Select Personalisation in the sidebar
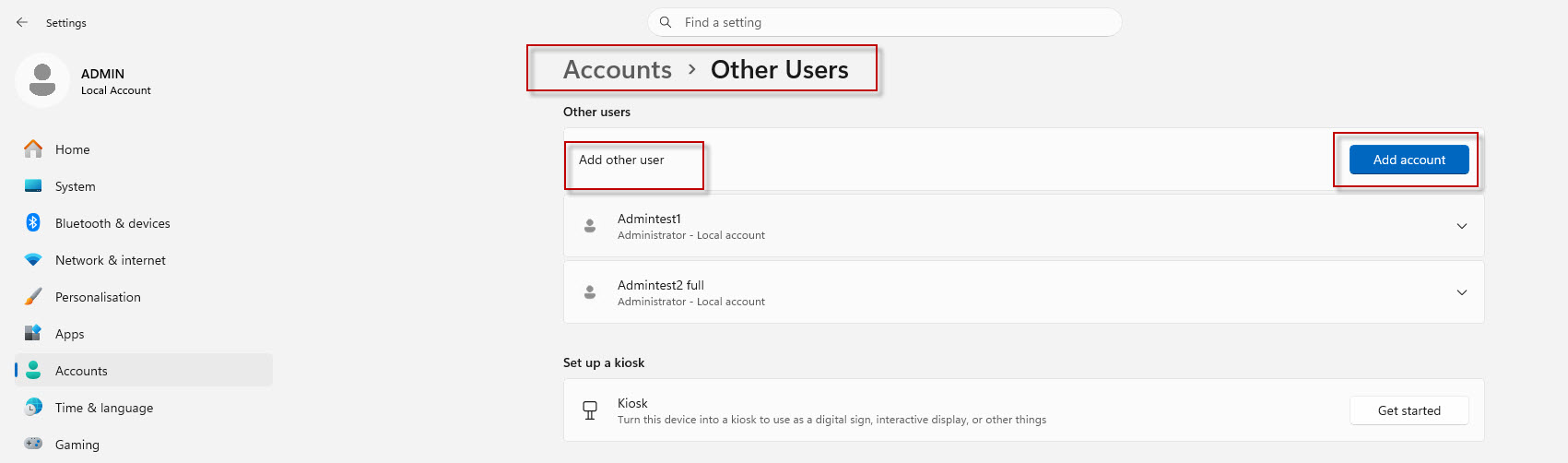Viewport: 1568px width, 463px height. tap(144, 296)
